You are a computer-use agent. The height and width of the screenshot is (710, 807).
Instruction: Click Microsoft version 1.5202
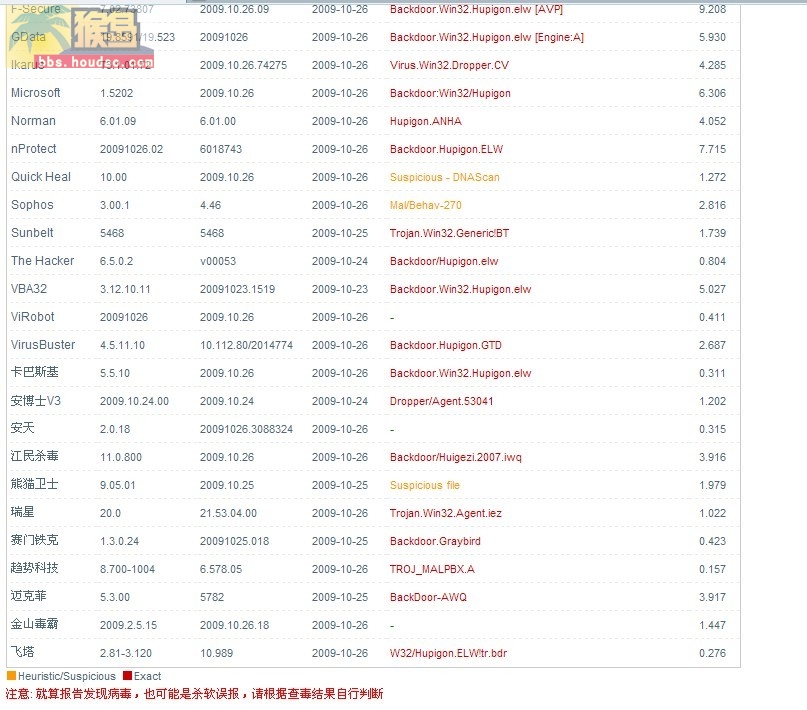[116, 93]
